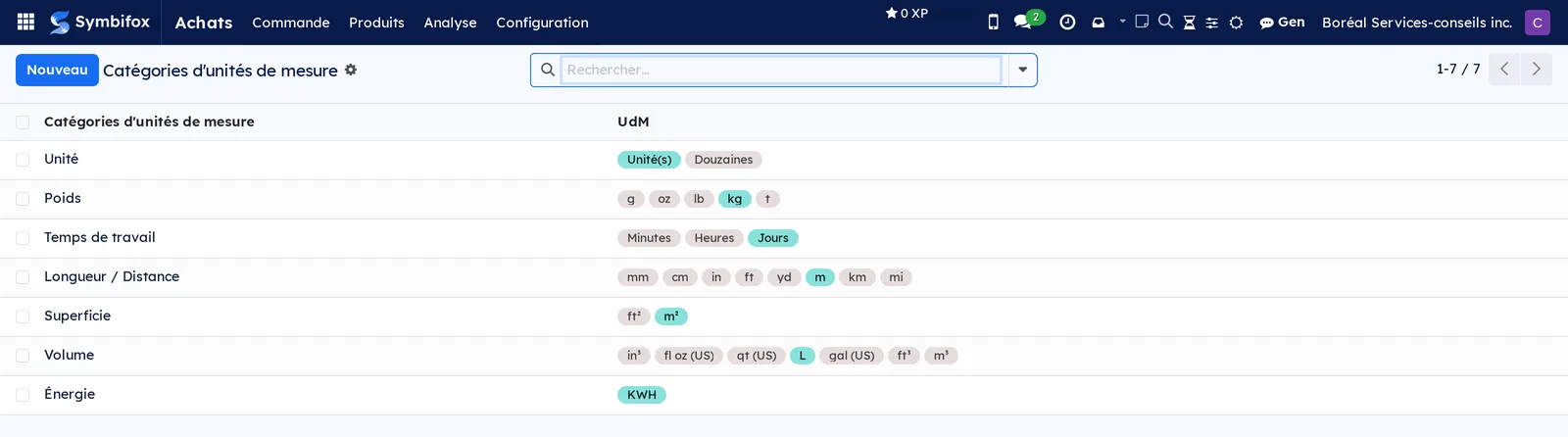This screenshot has height=437, width=1568.
Task: Click the 1-7 / 7 pager counter
Action: (x=1457, y=69)
